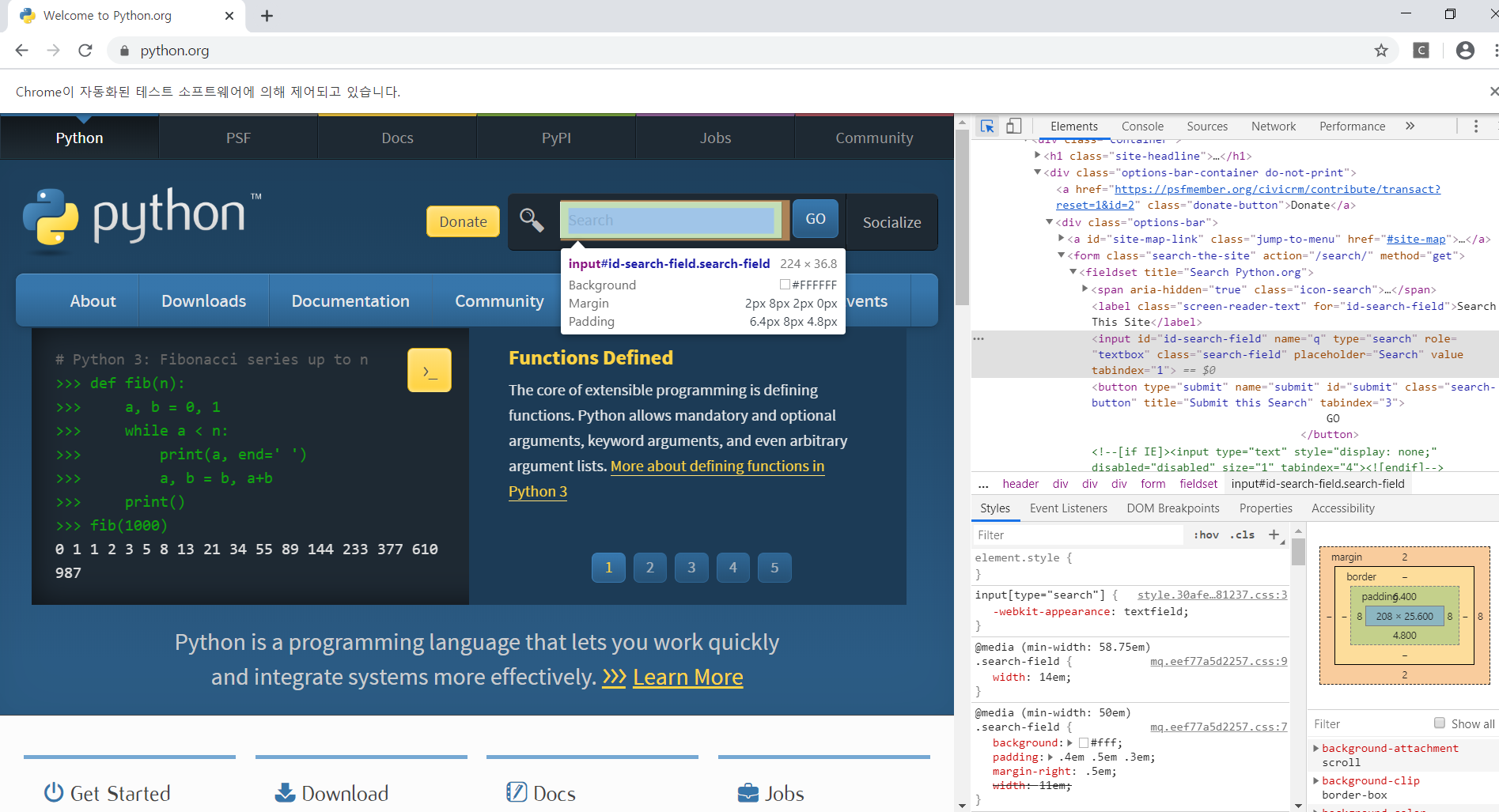Image resolution: width=1499 pixels, height=812 pixels.
Task: Add a new style rule with plus icon
Action: (1274, 535)
